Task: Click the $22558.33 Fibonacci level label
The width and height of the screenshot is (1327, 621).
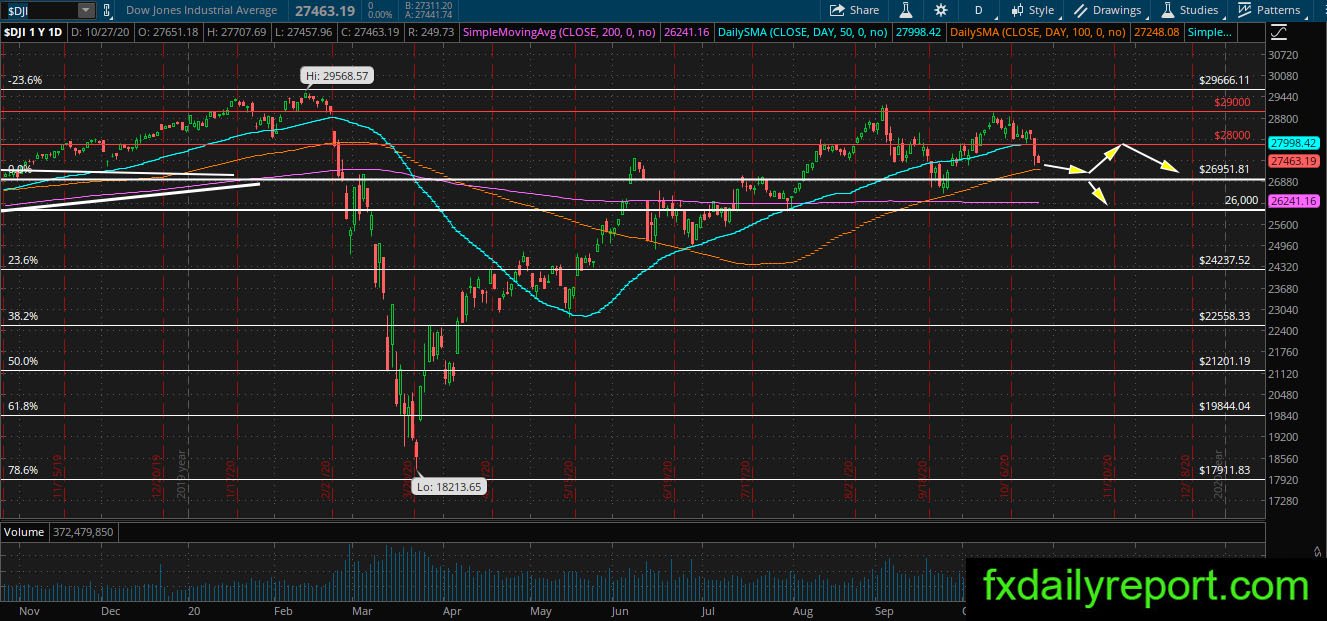Action: 1224,316
